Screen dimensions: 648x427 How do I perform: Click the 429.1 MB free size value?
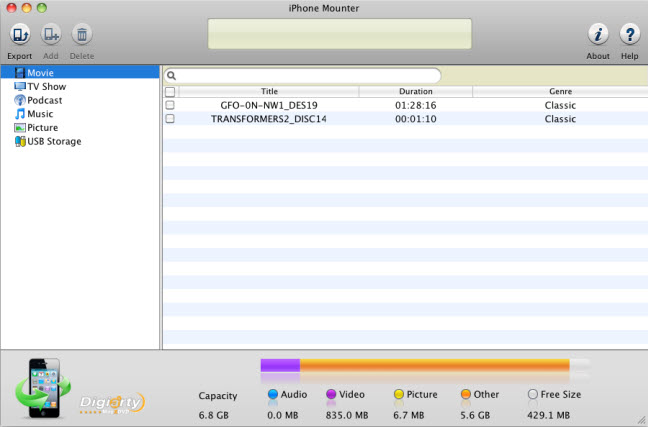tap(549, 415)
